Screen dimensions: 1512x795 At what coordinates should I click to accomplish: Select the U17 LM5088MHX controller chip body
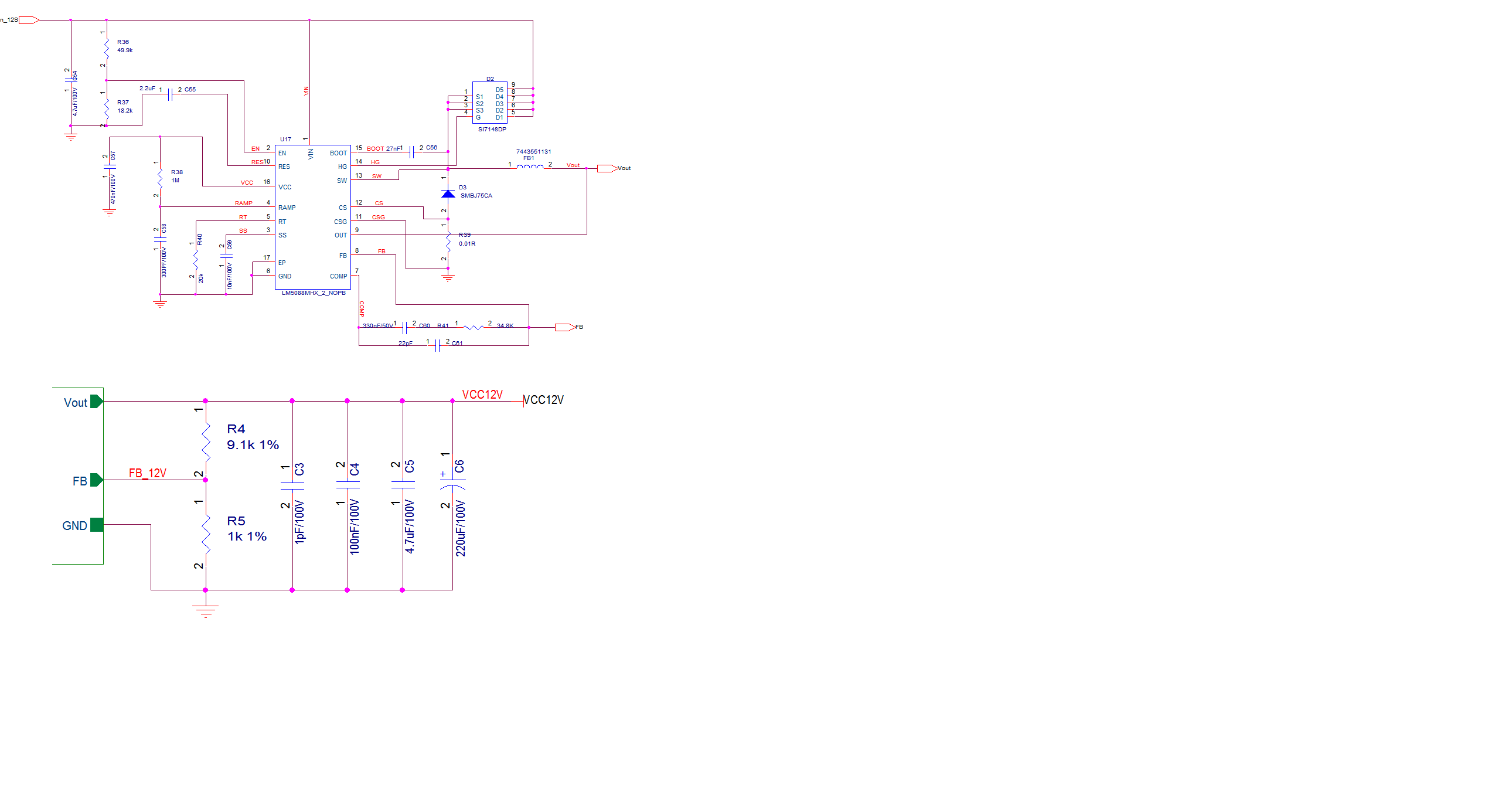(x=312, y=218)
